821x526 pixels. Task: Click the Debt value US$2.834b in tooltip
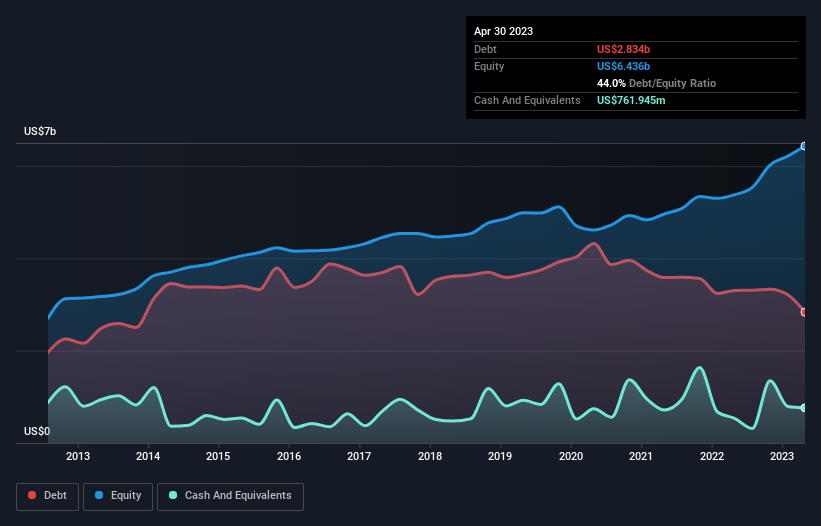click(x=623, y=49)
